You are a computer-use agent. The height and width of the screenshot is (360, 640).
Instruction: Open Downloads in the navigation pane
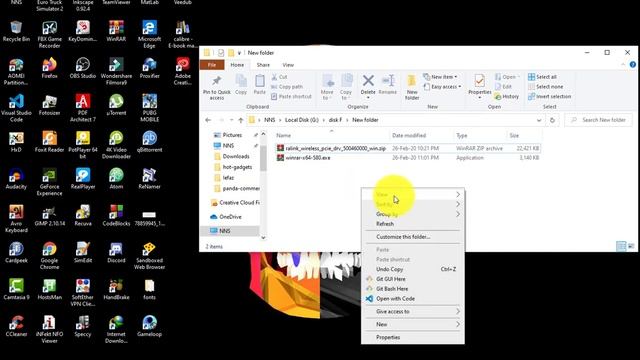pos(236,156)
